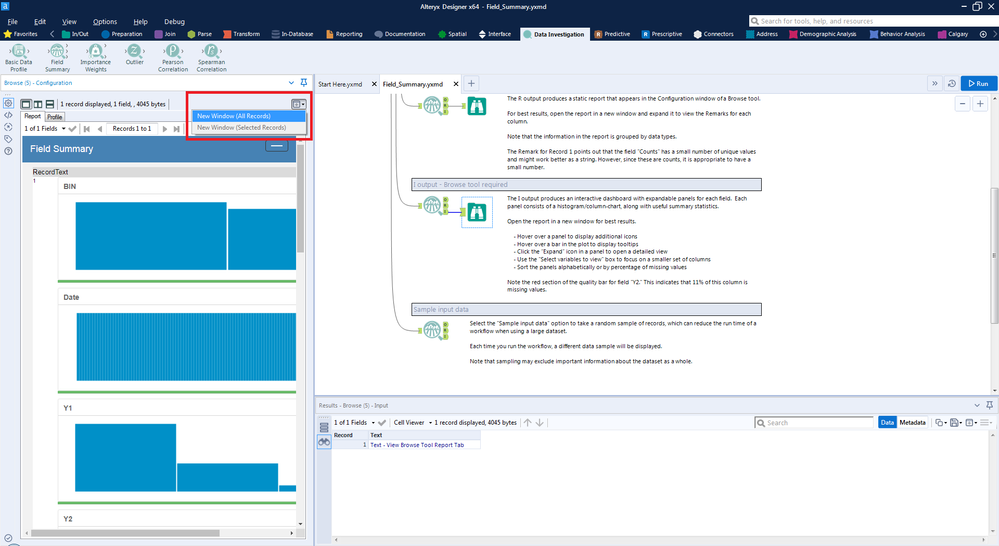
Task: Choose New Window (All Records)
Action: pyautogui.click(x=248, y=116)
